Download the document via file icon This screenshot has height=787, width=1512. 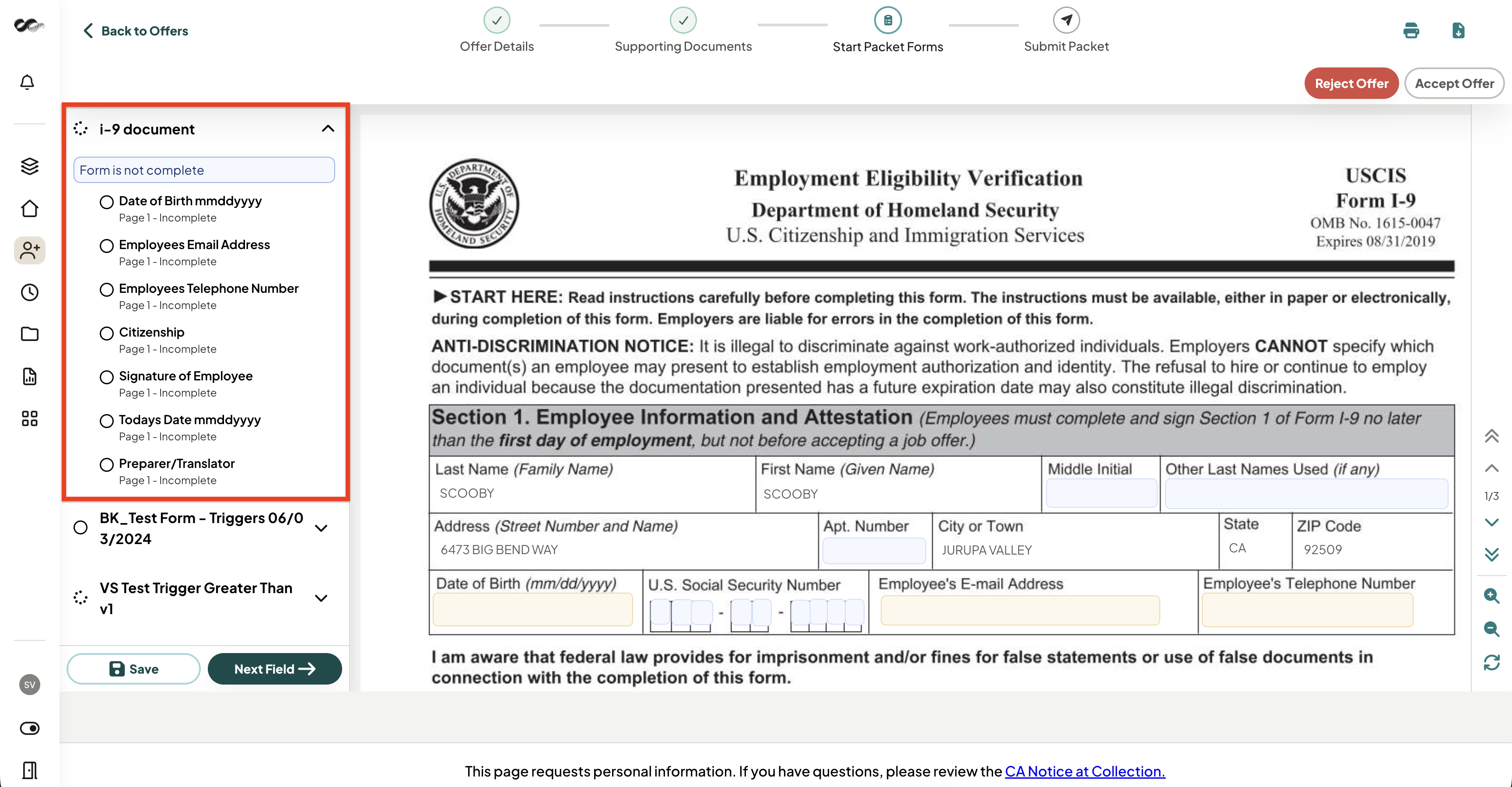coord(1458,31)
